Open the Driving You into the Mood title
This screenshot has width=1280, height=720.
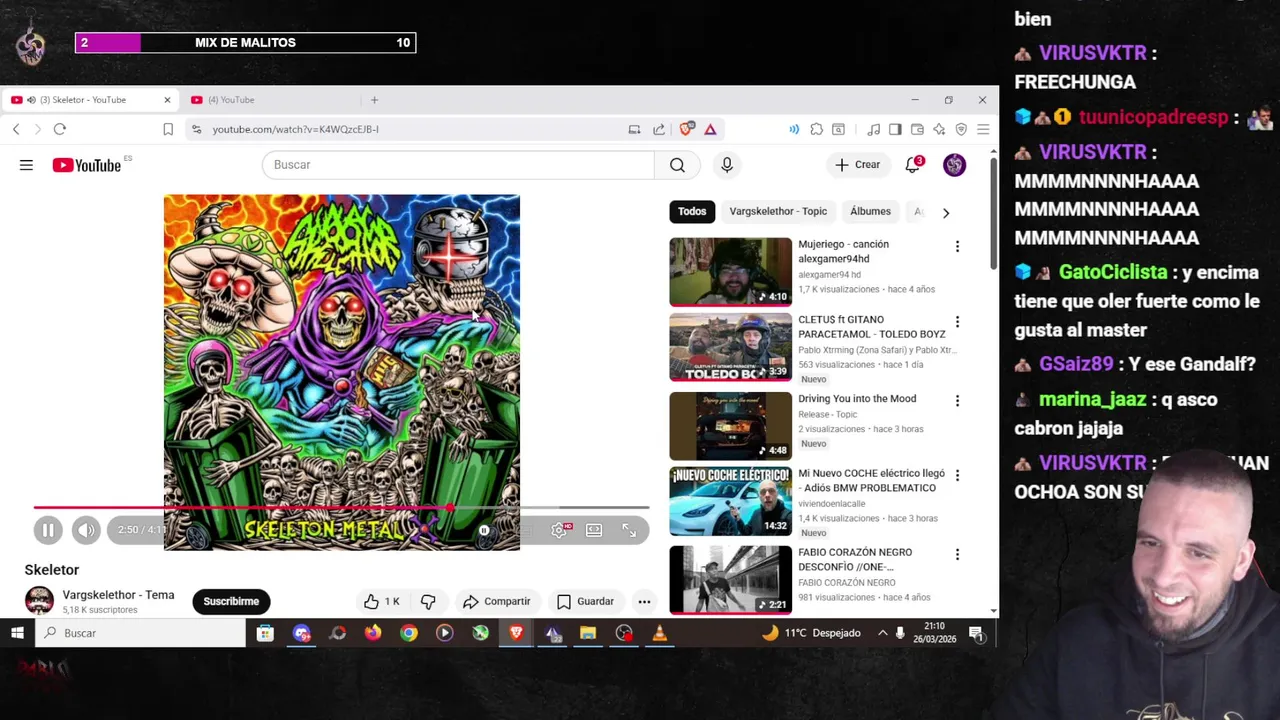click(857, 399)
